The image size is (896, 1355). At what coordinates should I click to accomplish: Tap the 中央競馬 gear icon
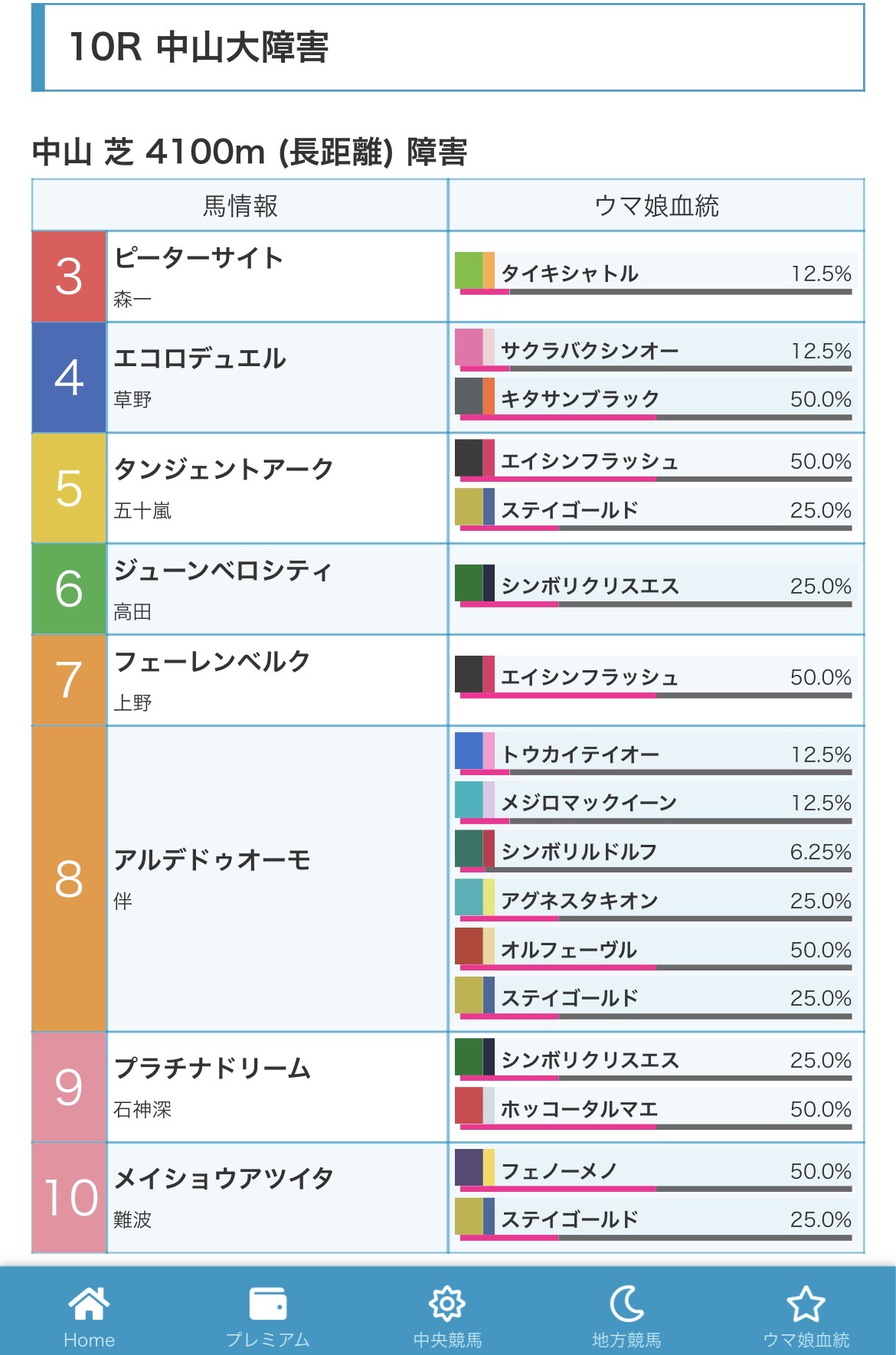pyautogui.click(x=447, y=1304)
